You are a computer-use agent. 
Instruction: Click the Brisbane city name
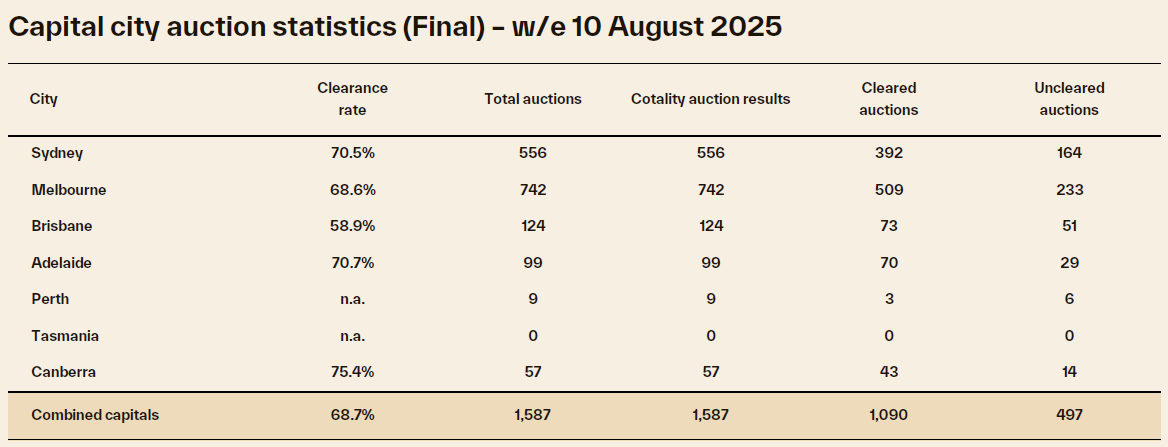(x=63, y=226)
